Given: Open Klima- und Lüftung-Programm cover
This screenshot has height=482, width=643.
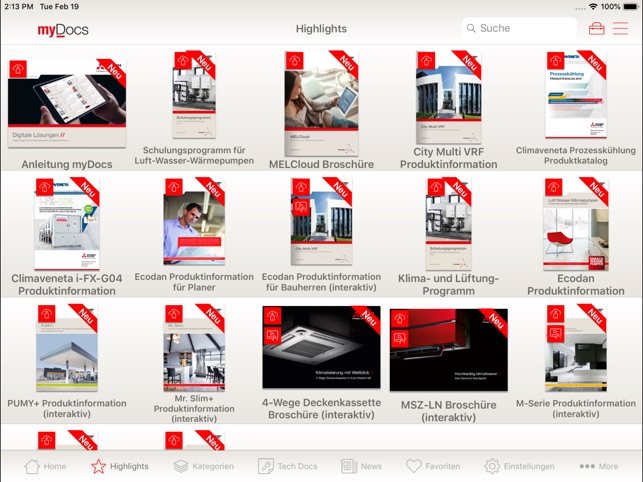Looking at the screenshot, I should [449, 224].
